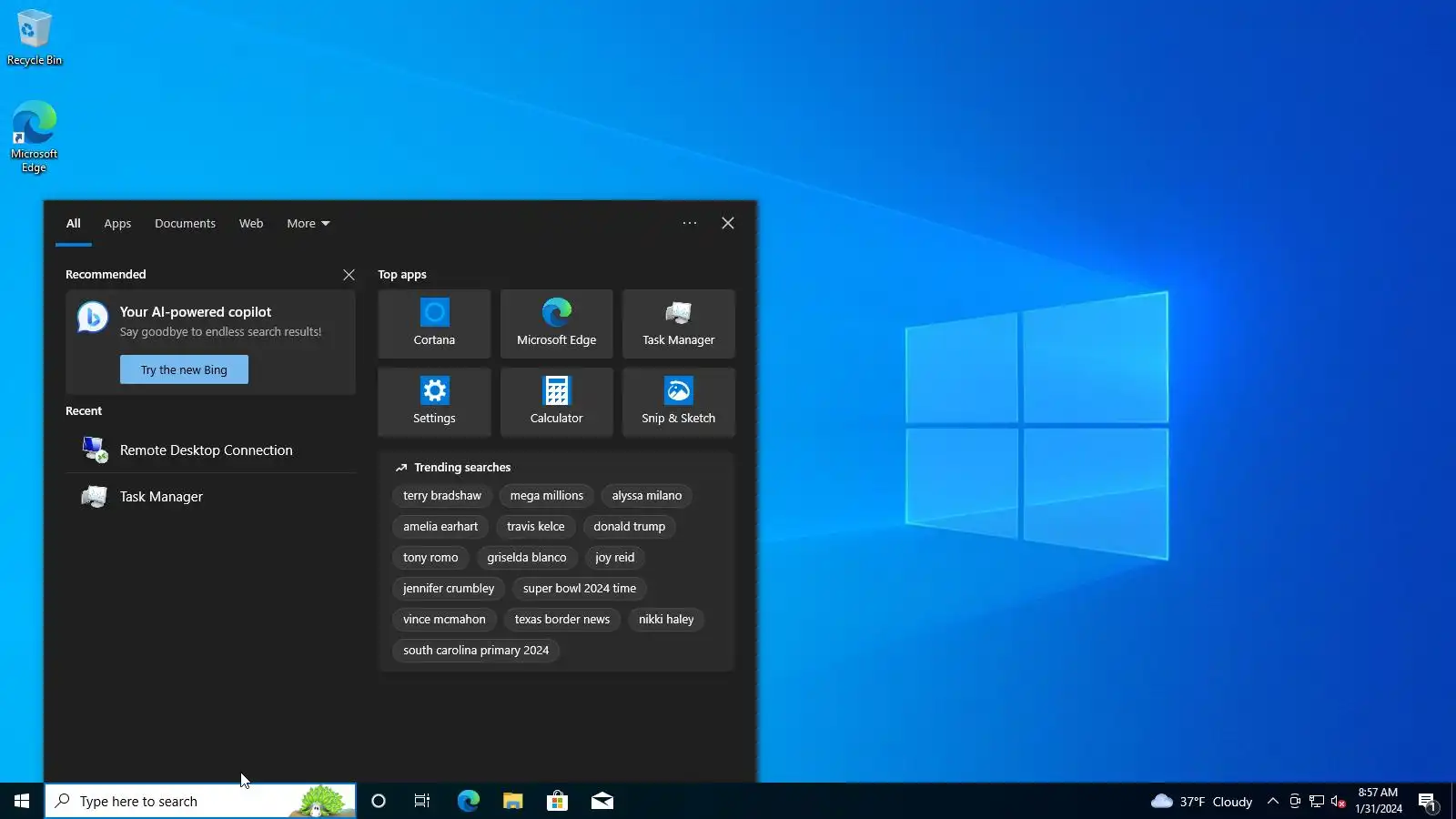Click the Type here to search box

click(200, 801)
